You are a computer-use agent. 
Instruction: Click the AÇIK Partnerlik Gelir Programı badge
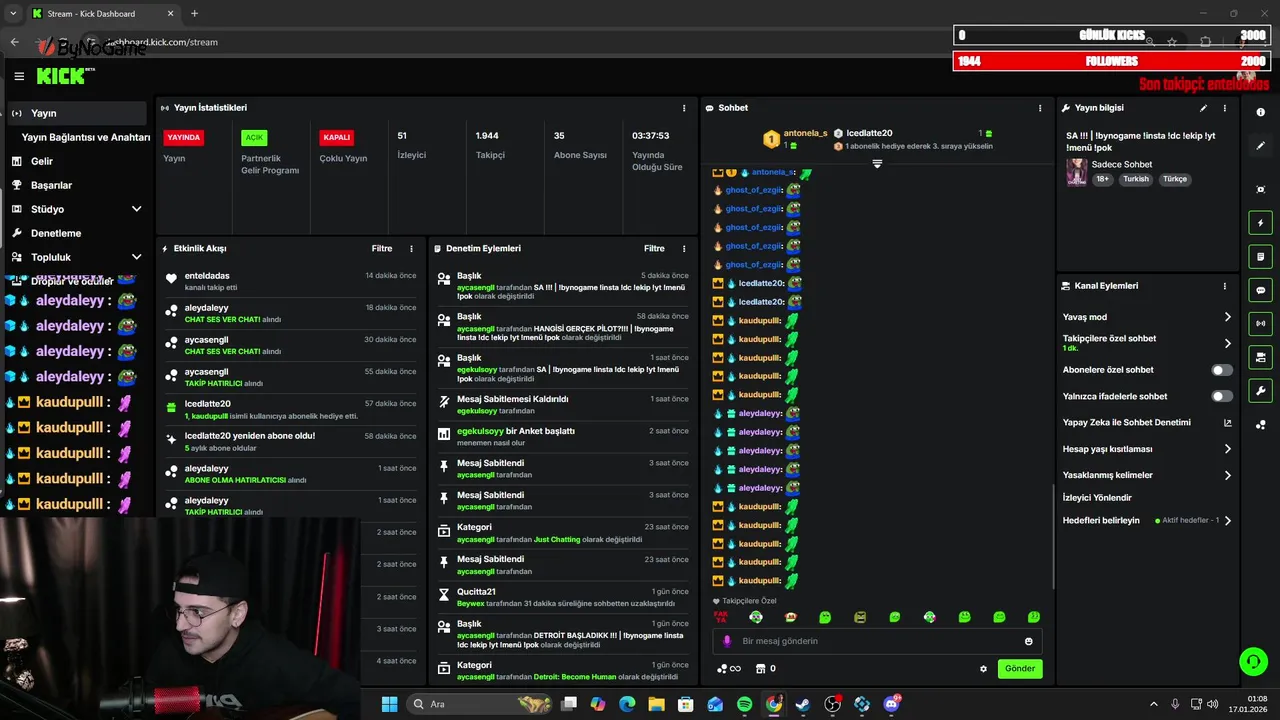pos(254,137)
